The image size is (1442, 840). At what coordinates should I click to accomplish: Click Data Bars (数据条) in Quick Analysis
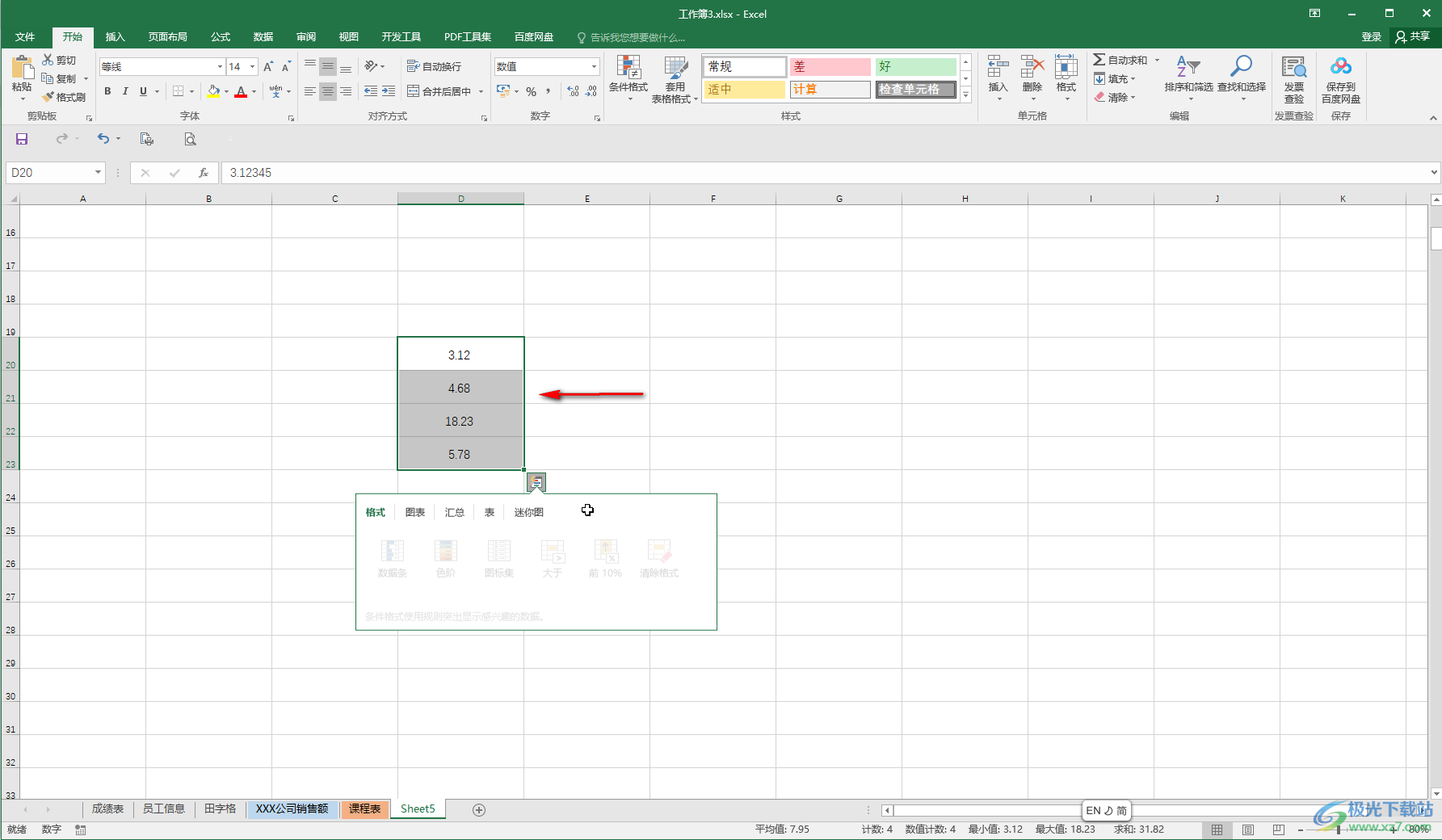[x=393, y=558]
